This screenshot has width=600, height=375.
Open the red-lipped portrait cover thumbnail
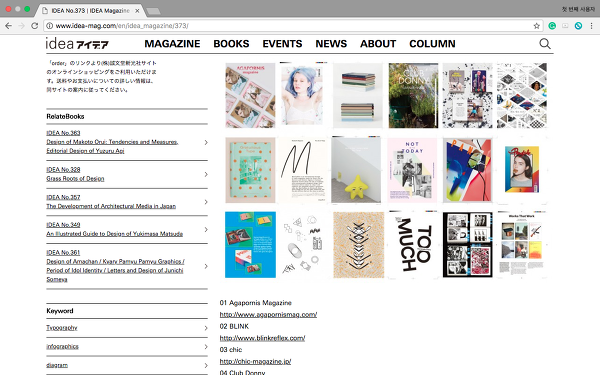click(522, 169)
